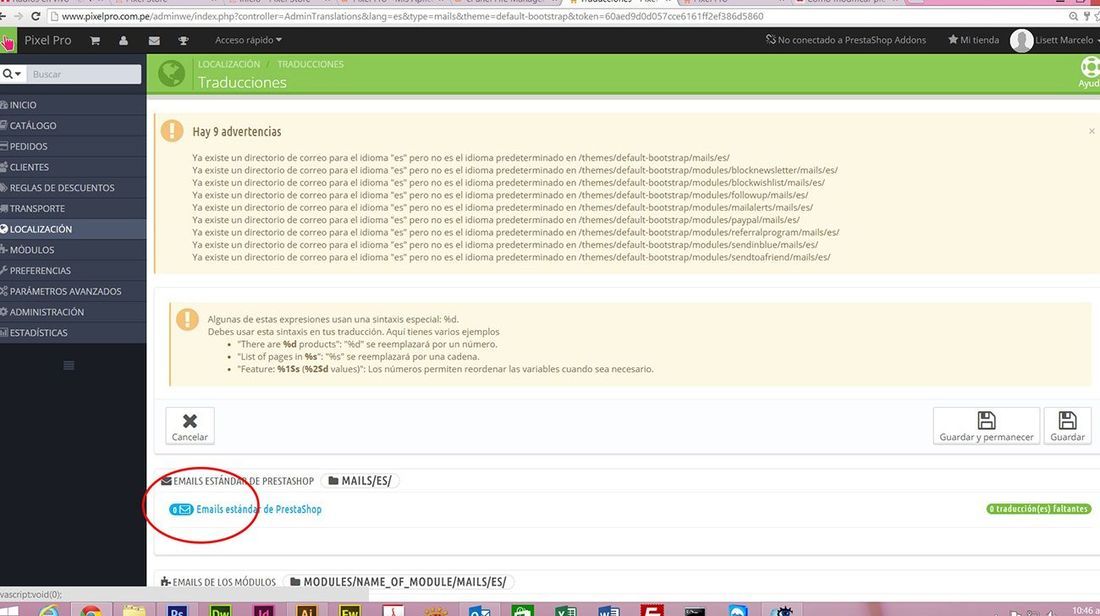Viewport: 1100px width, 616px height.
Task: Reload the page with browser refresh button
Action: (35, 16)
